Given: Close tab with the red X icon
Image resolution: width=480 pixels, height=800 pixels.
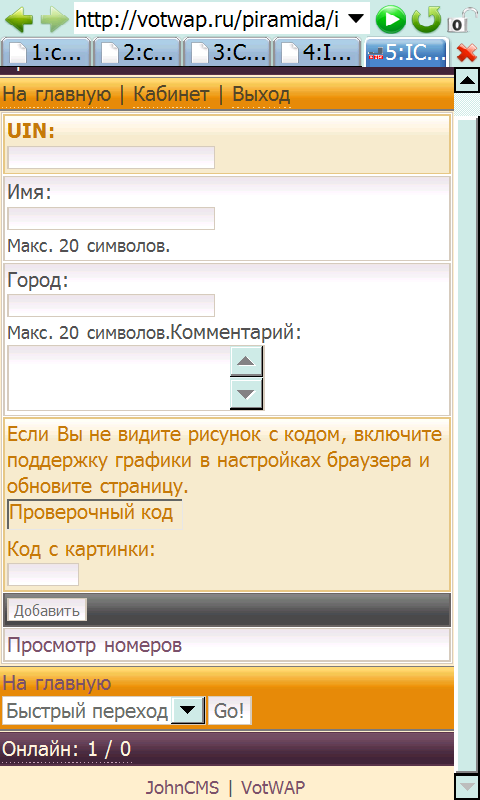Looking at the screenshot, I should 467,53.
